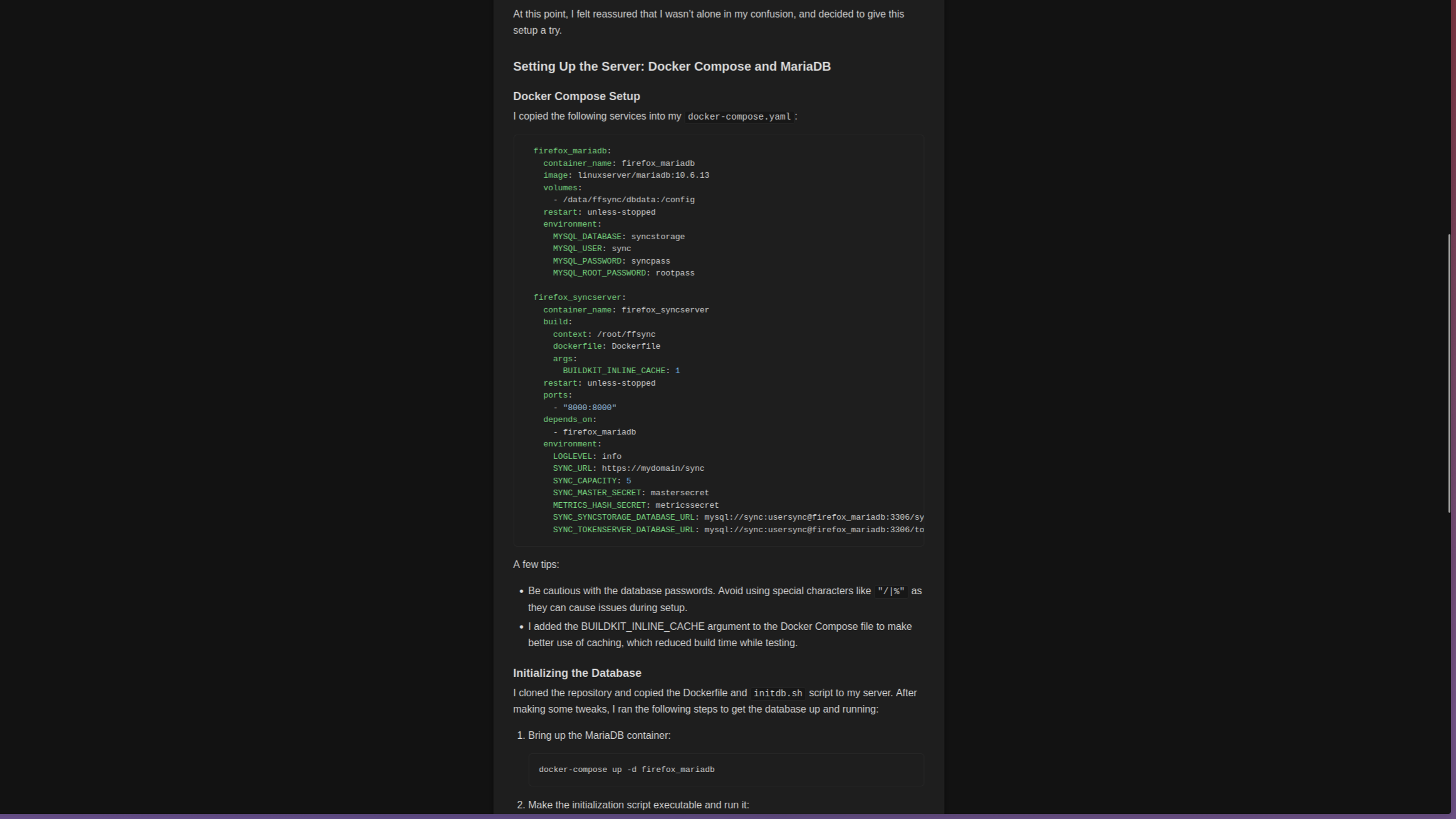The image size is (1456, 819).
Task: Click the "SYNC_CAPACITY: 5" line
Action: click(x=591, y=481)
